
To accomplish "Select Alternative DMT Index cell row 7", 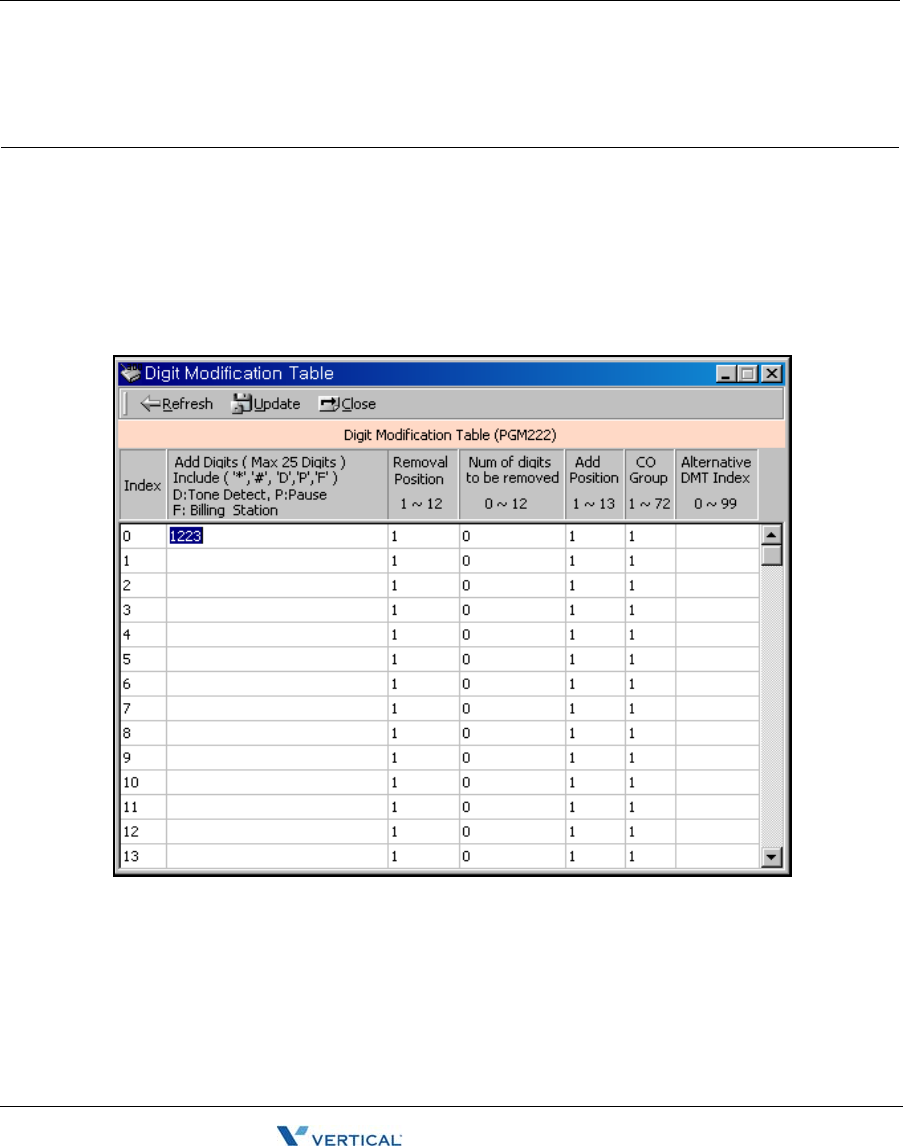I will point(717,708).
